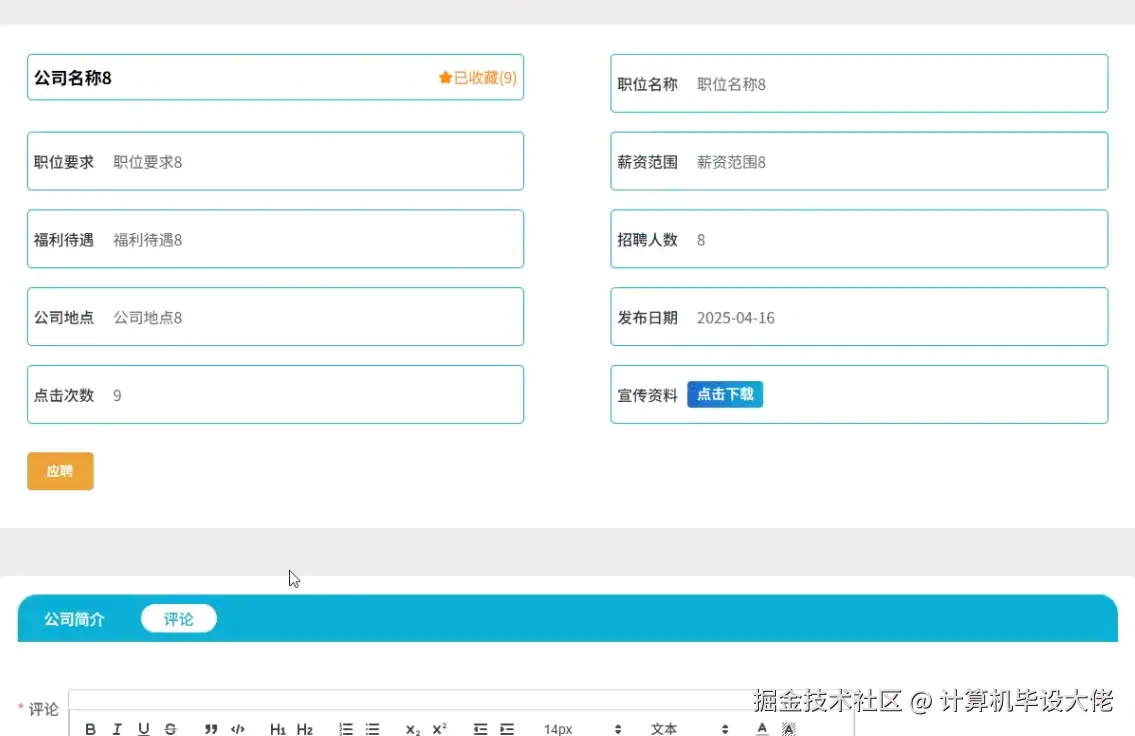The image size is (1135, 736).
Task: Open the text color dropdown in editor
Action: [x=761, y=728]
